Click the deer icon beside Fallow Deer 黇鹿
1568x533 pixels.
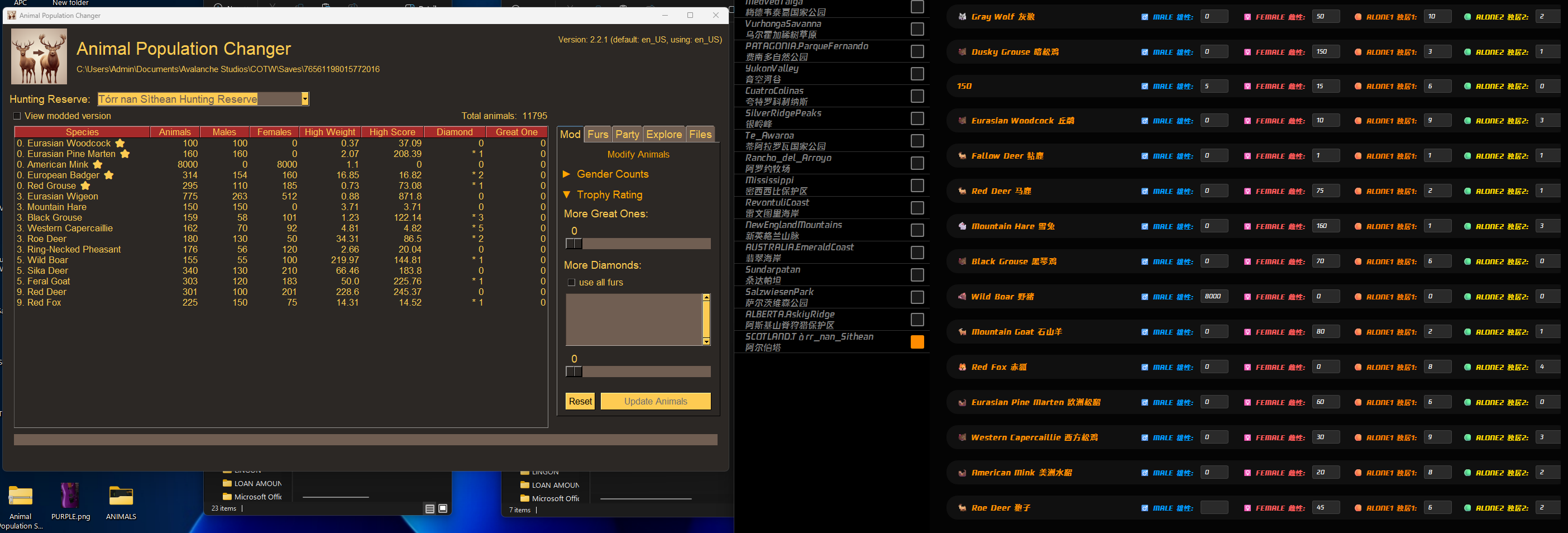962,156
